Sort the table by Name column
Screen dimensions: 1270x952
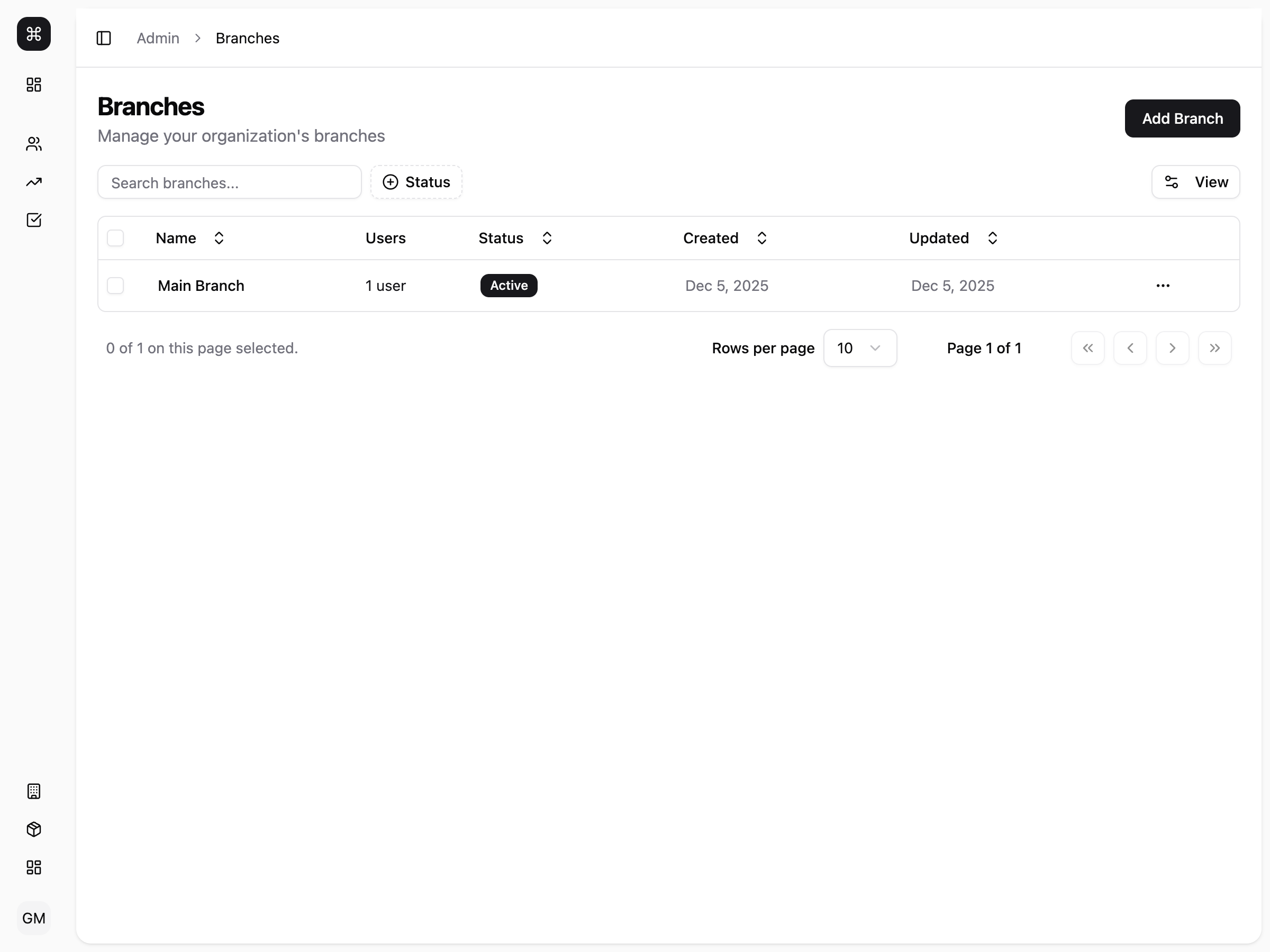(218, 237)
